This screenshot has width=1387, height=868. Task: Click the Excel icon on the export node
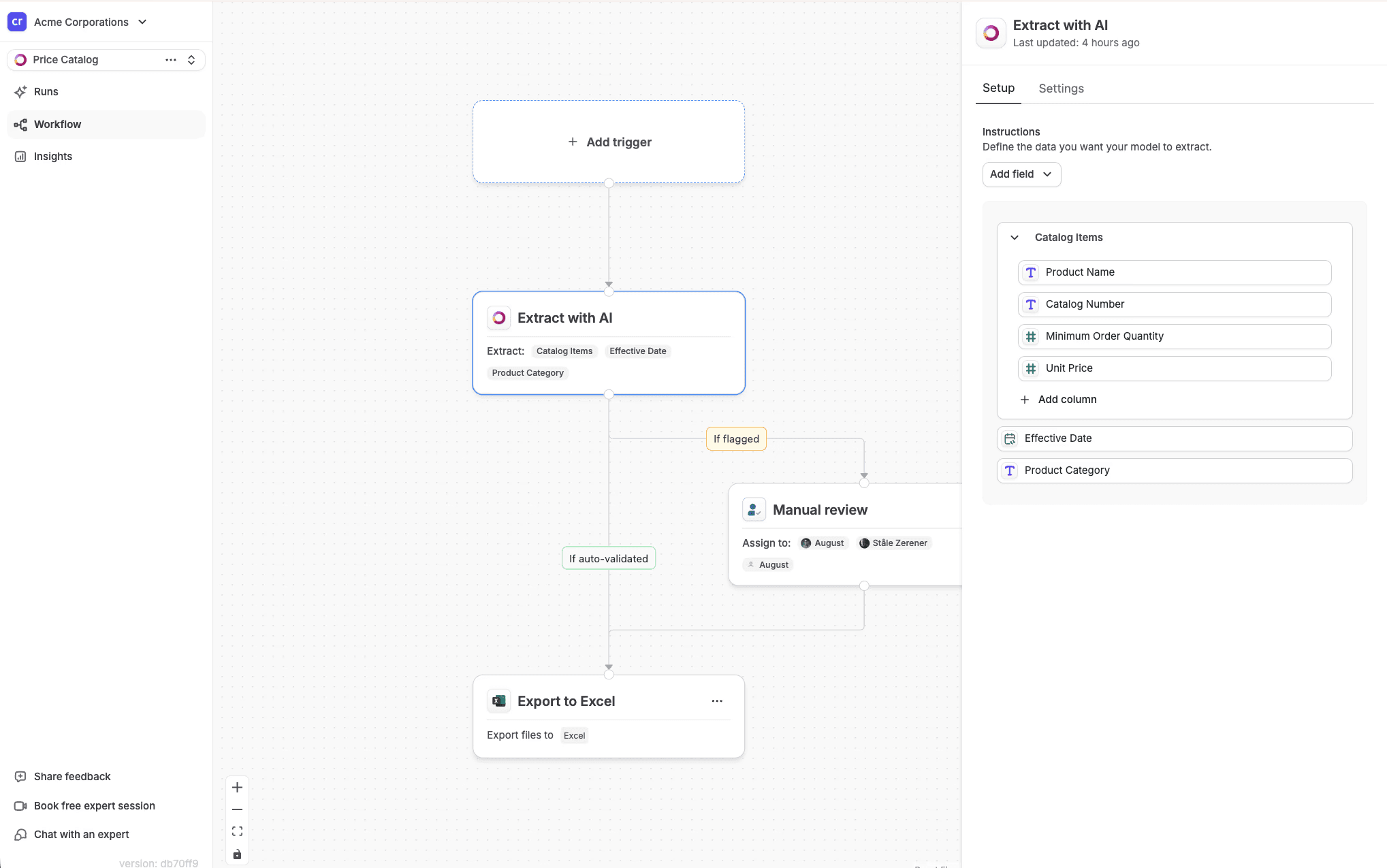499,701
